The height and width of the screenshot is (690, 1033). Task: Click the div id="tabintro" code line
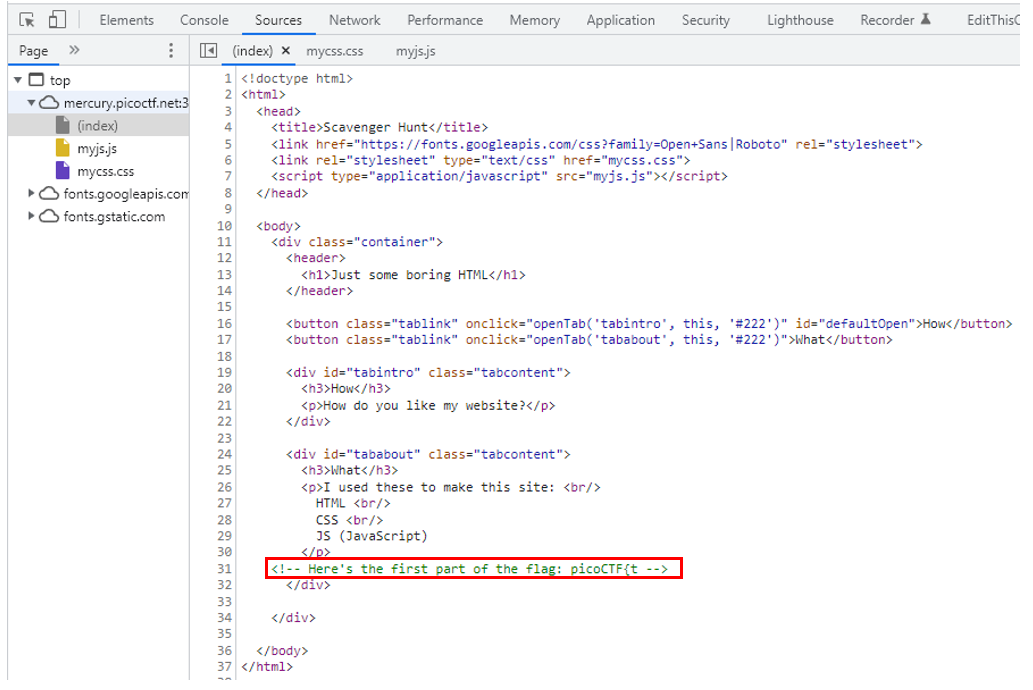(428, 372)
